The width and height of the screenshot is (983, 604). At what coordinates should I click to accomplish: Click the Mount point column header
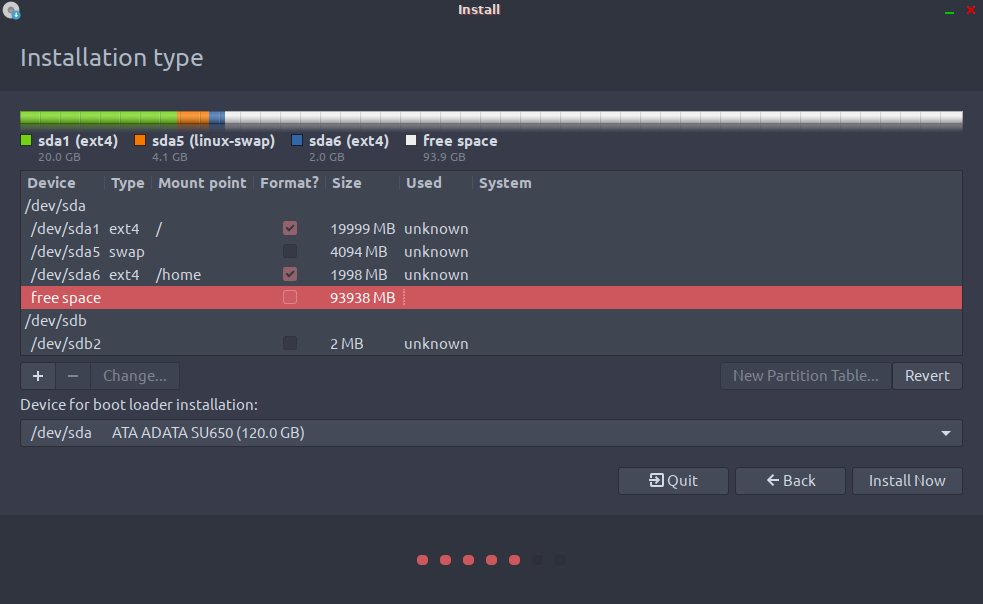point(202,183)
